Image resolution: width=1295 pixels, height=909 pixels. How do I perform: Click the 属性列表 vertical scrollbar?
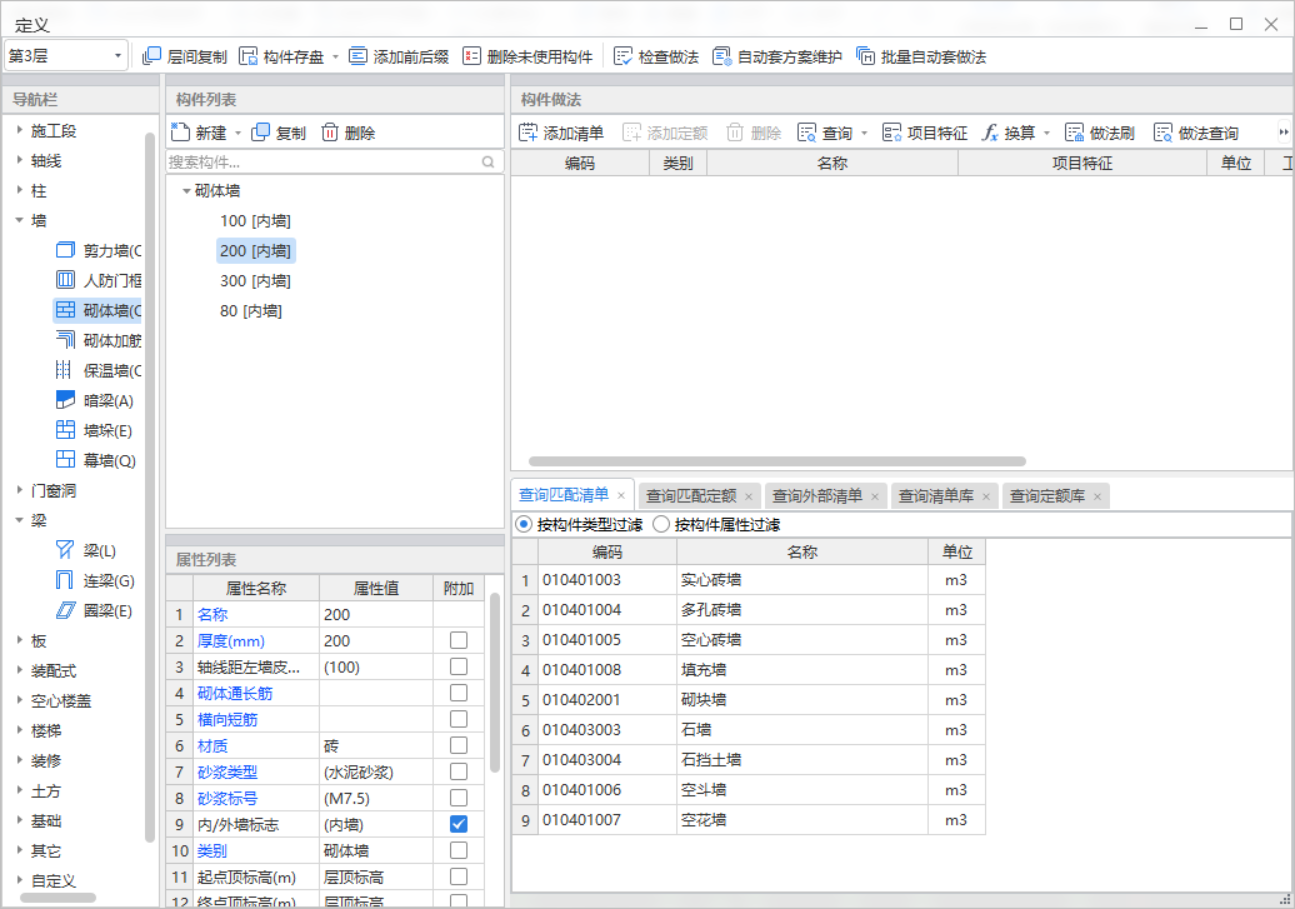coord(494,682)
